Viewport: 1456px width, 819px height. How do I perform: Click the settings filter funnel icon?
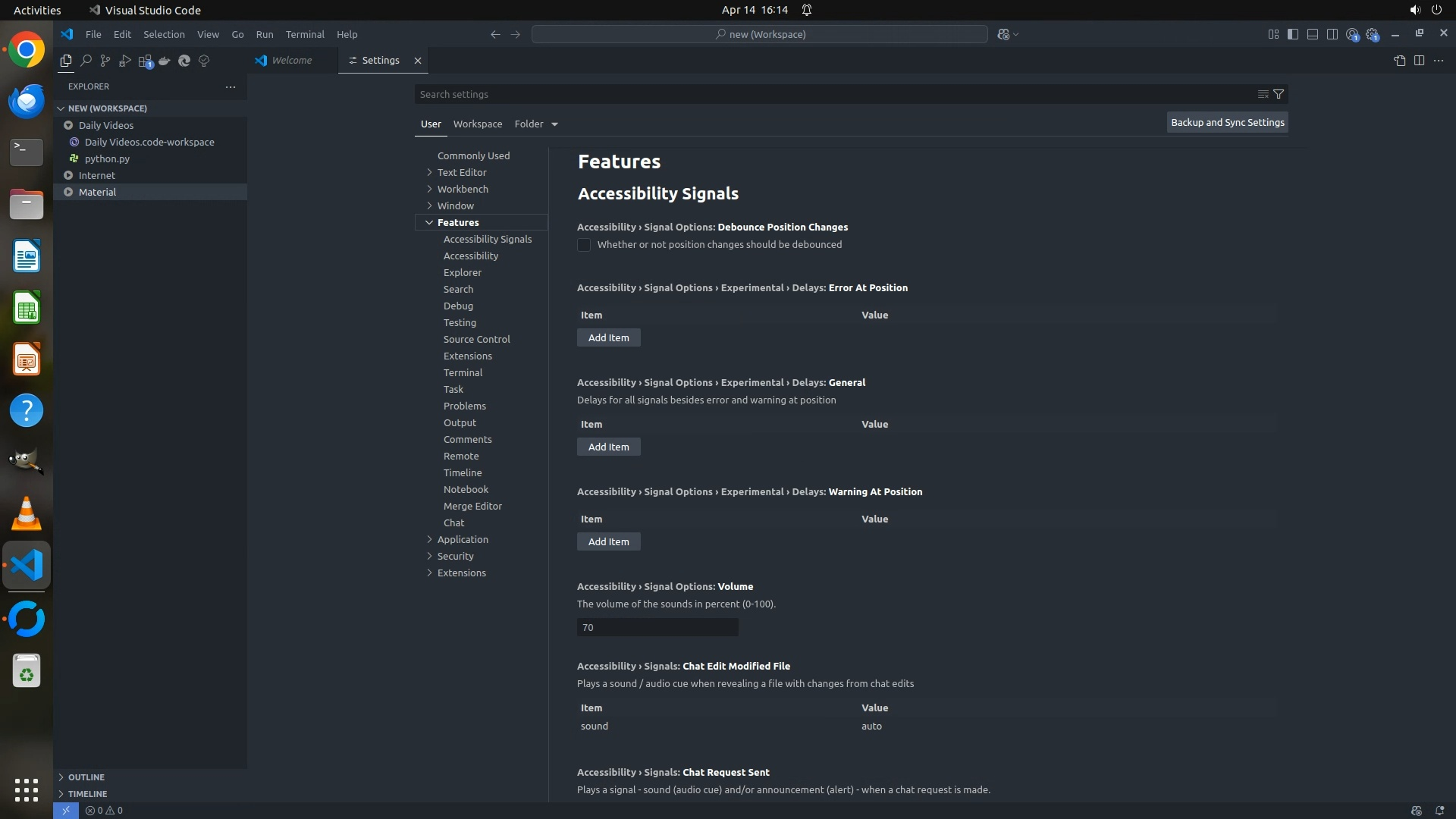click(x=1279, y=94)
